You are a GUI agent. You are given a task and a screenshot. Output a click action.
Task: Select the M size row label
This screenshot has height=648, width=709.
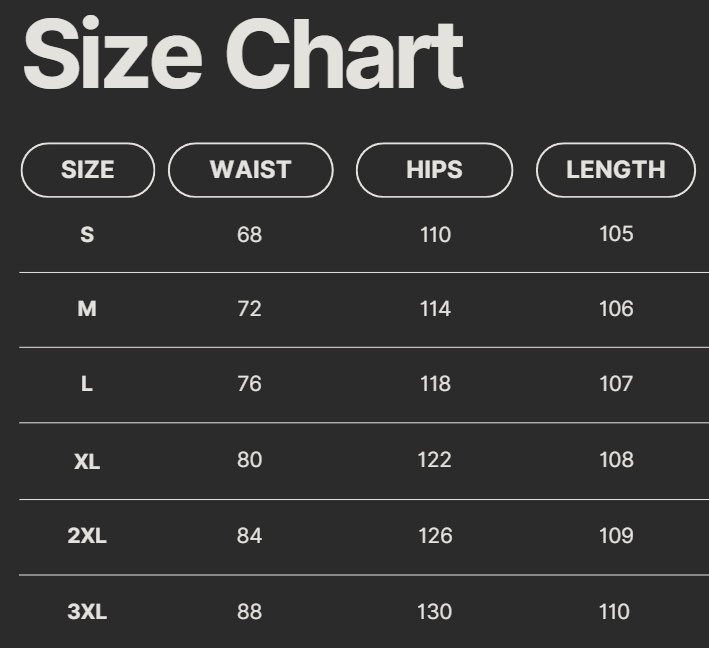pos(87,309)
